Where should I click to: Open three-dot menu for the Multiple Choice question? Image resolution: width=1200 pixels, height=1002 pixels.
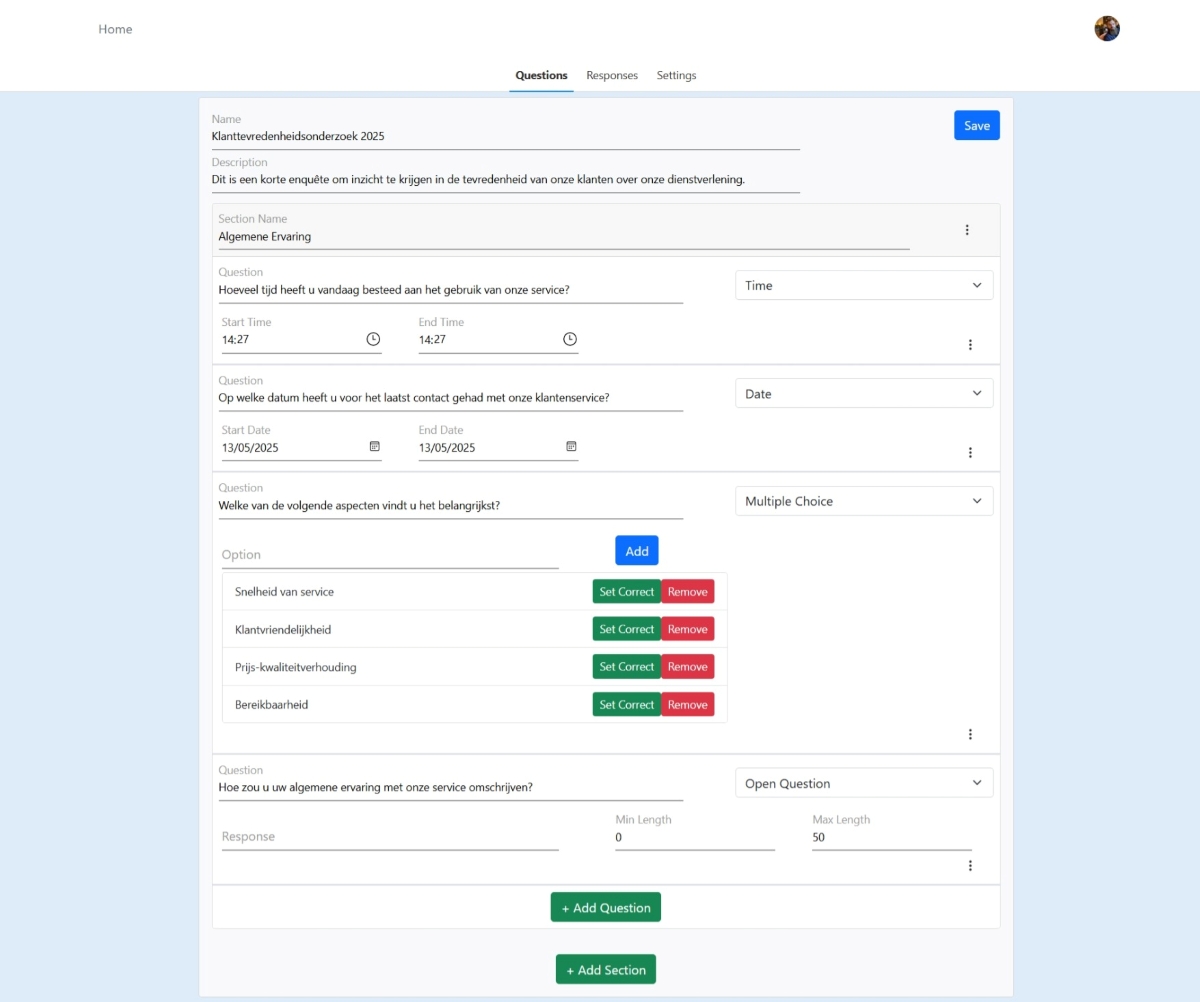tap(970, 735)
